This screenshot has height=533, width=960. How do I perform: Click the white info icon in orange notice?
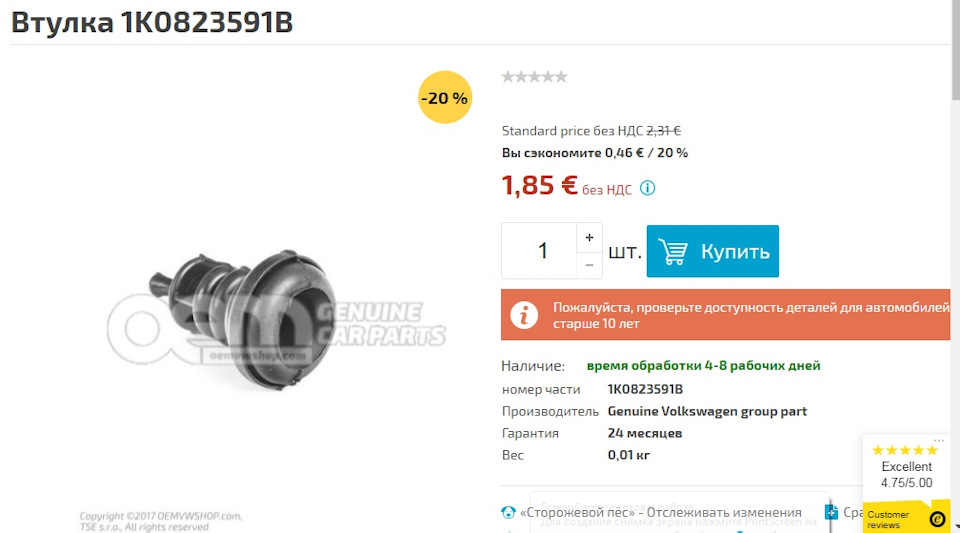pos(524,315)
